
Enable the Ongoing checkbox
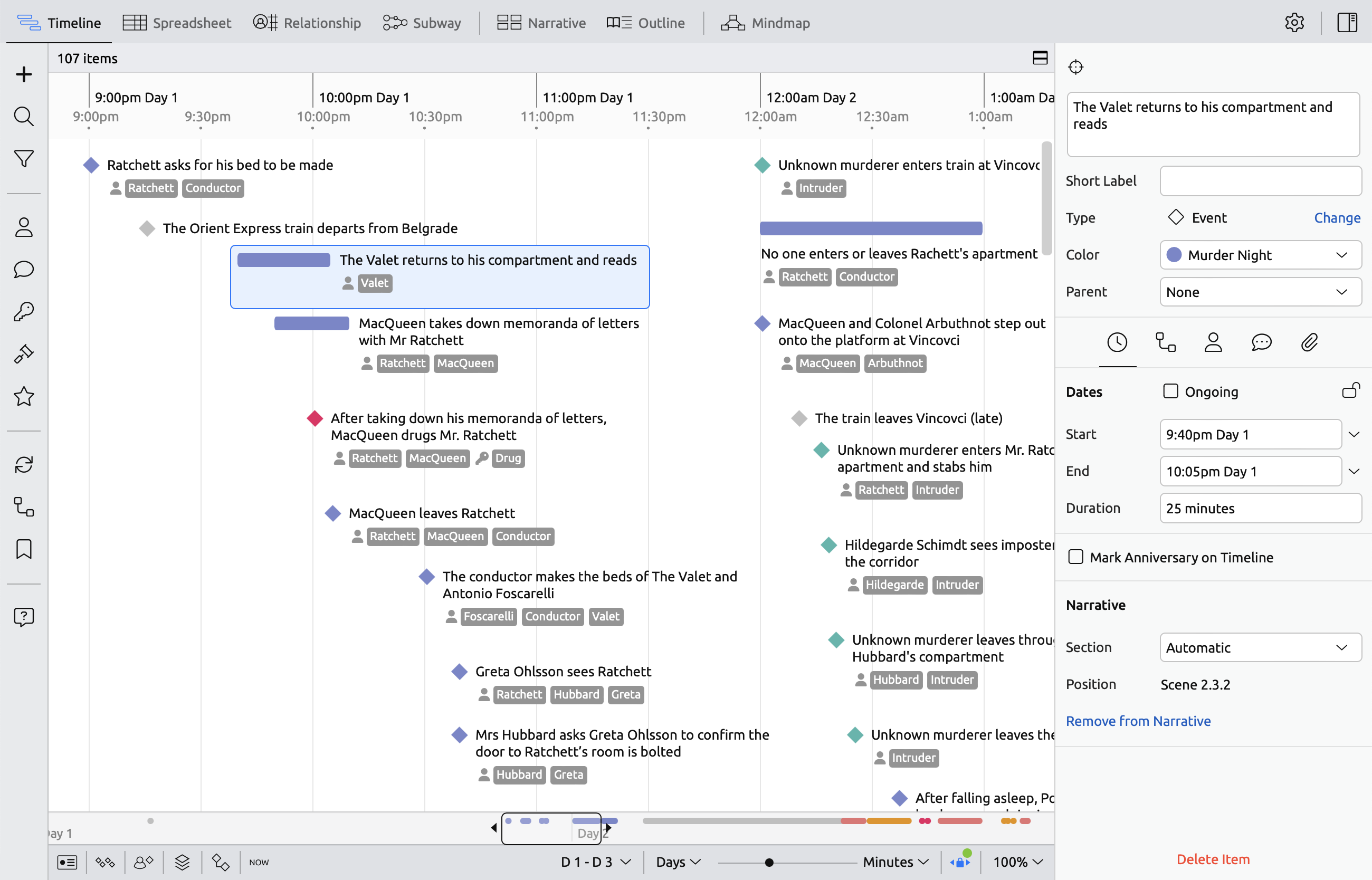[x=1170, y=391]
